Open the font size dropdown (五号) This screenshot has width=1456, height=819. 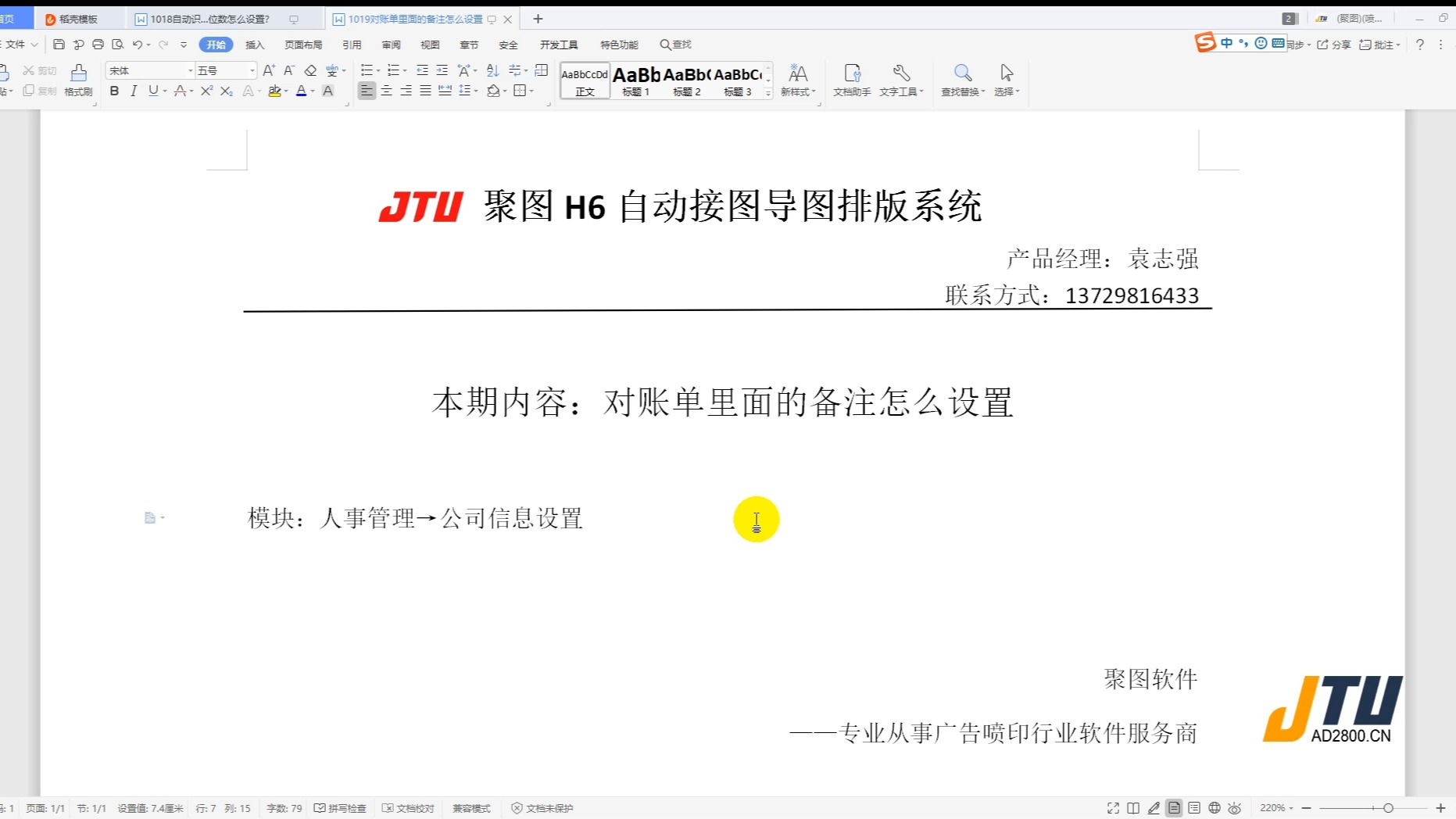(x=252, y=70)
